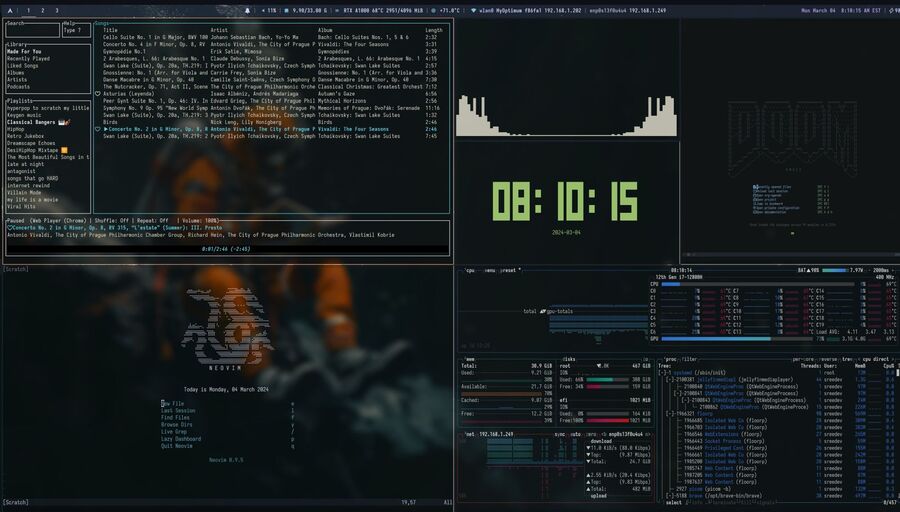Collapse the 5188 brave tree node
This screenshot has height=512, width=900.
pos(670,496)
